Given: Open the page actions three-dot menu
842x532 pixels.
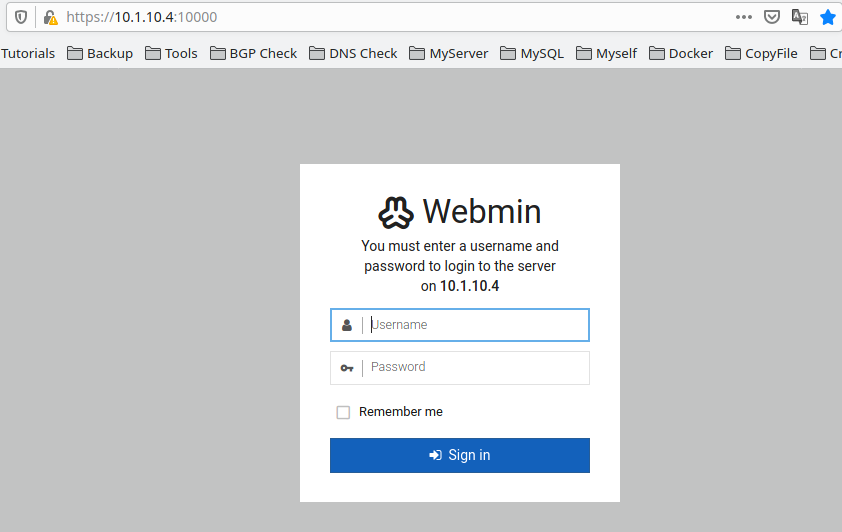Looking at the screenshot, I should tap(744, 17).
